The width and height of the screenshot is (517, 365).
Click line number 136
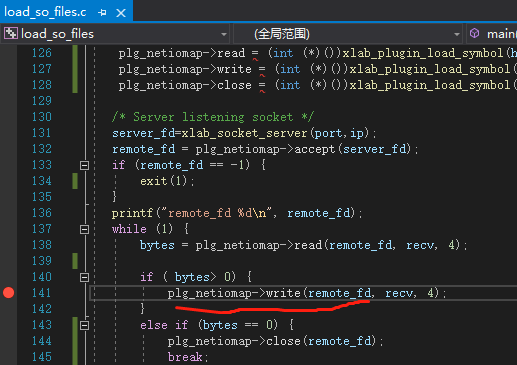click(x=42, y=213)
